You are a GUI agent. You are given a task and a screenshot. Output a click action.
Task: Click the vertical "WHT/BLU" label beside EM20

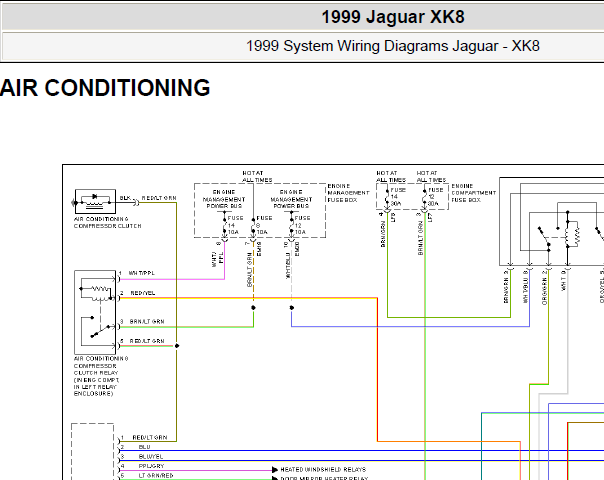tap(288, 266)
